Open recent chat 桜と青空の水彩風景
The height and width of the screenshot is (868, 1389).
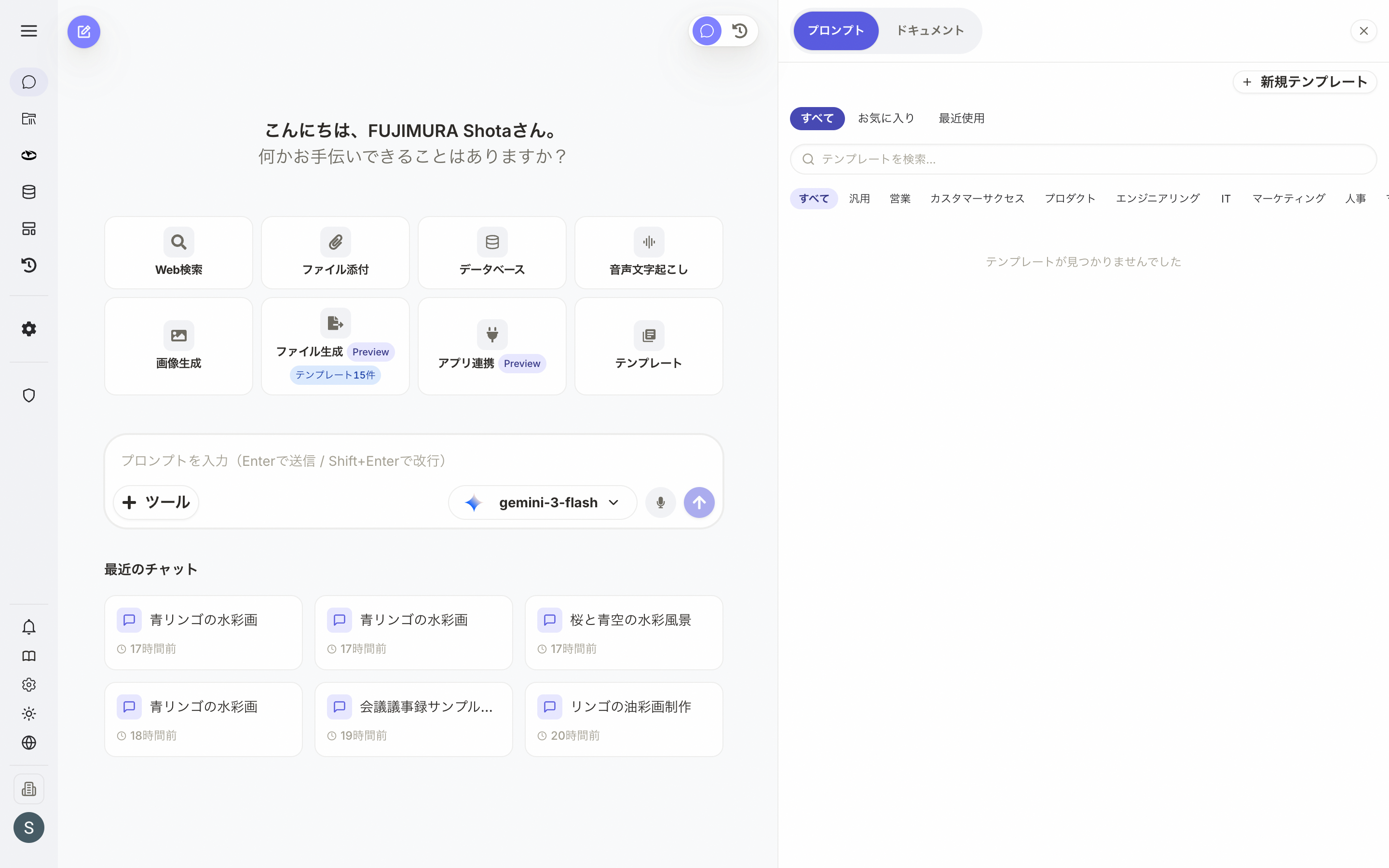tap(623, 633)
